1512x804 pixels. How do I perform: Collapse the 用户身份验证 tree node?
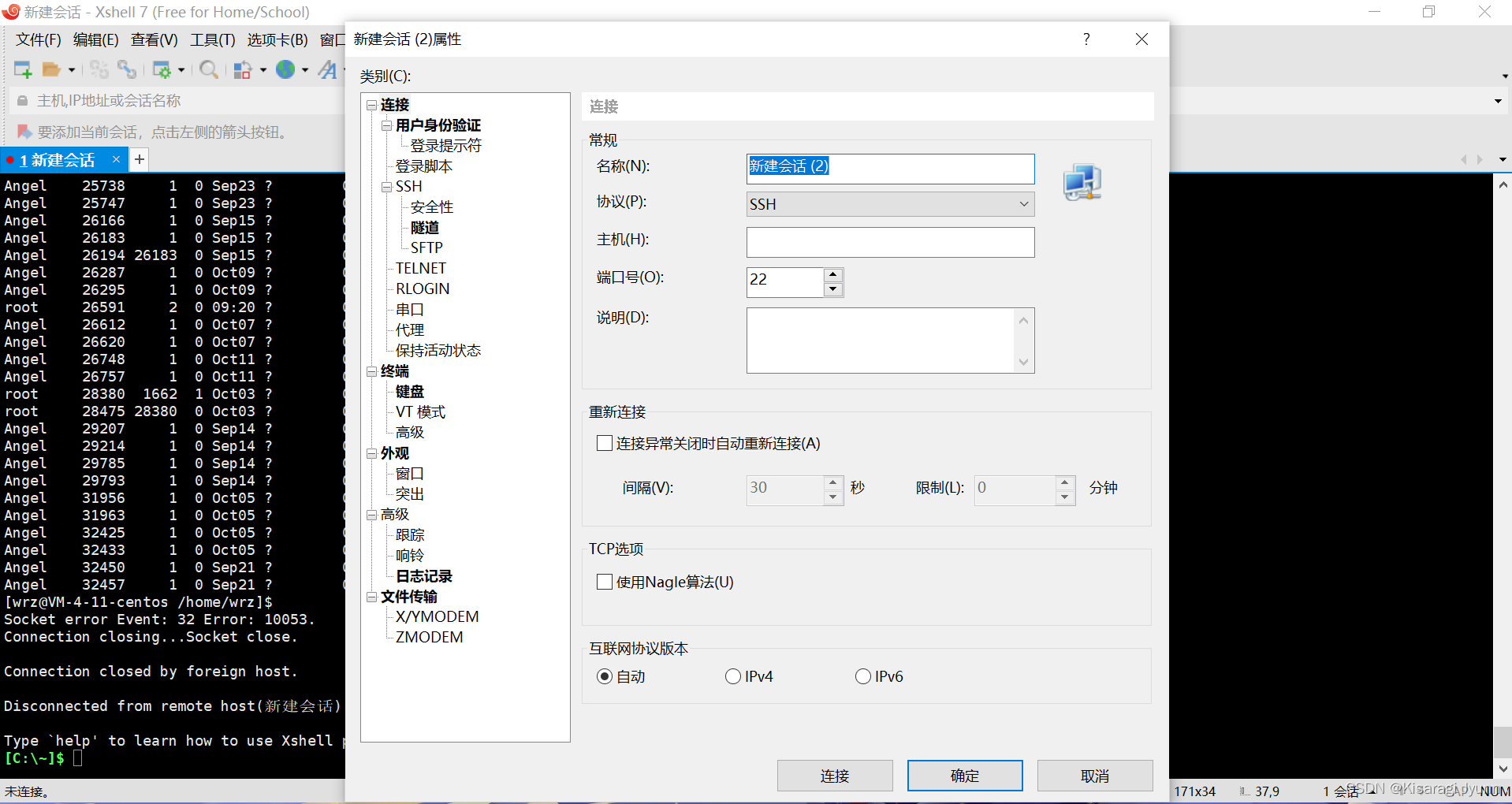386,125
